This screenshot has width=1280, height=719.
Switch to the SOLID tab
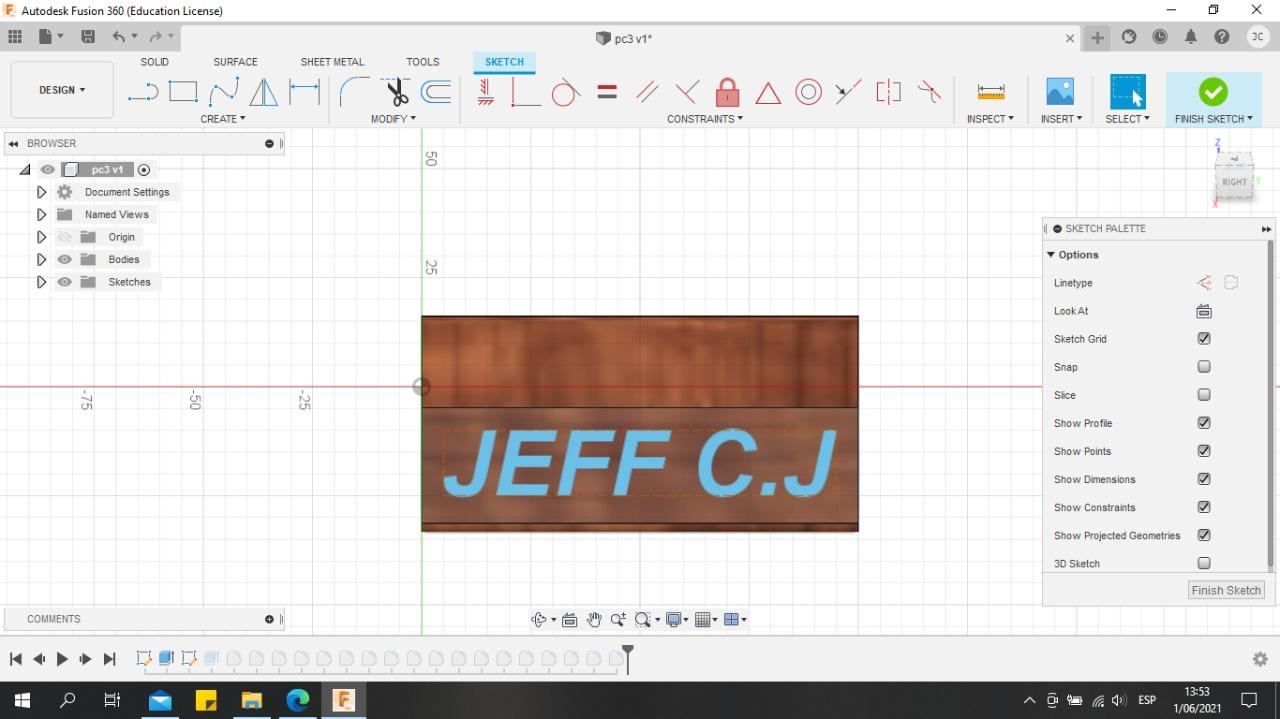[154, 62]
